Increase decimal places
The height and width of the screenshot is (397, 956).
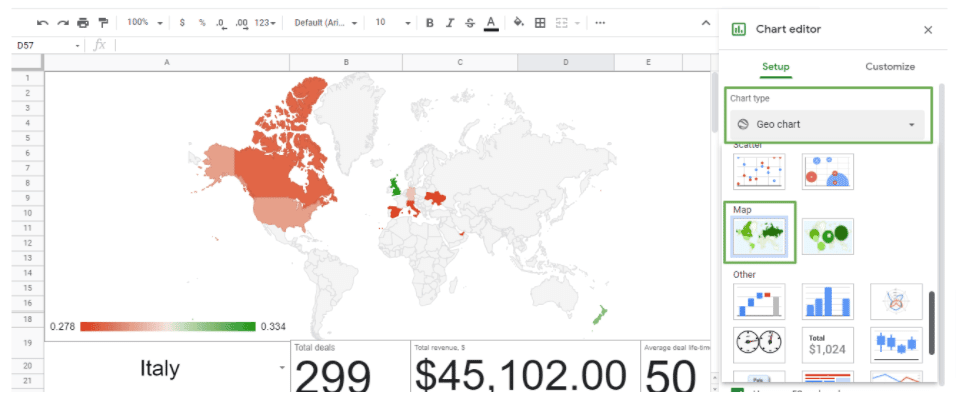pyautogui.click(x=242, y=23)
